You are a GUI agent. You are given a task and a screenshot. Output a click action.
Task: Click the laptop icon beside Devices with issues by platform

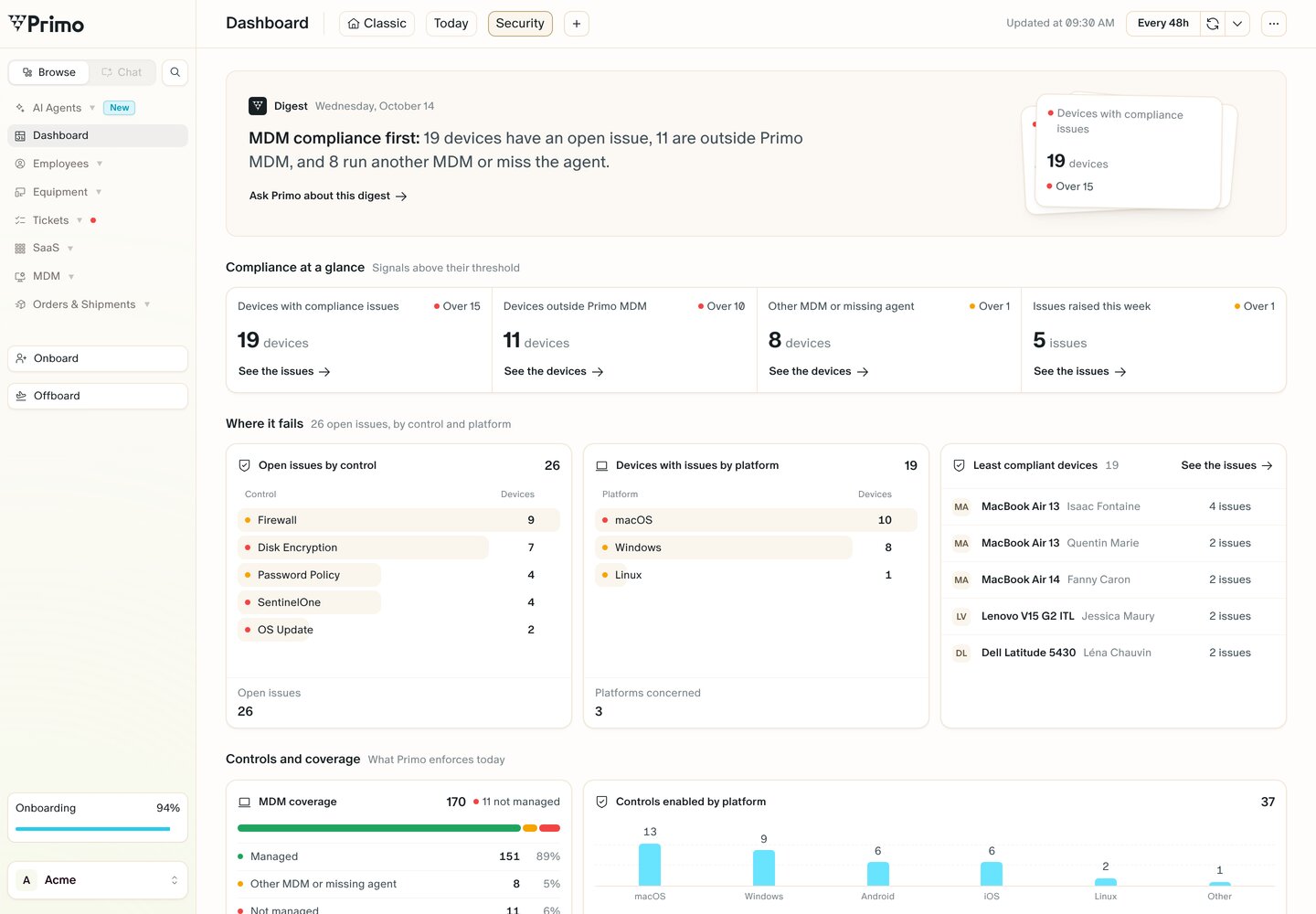(601, 465)
